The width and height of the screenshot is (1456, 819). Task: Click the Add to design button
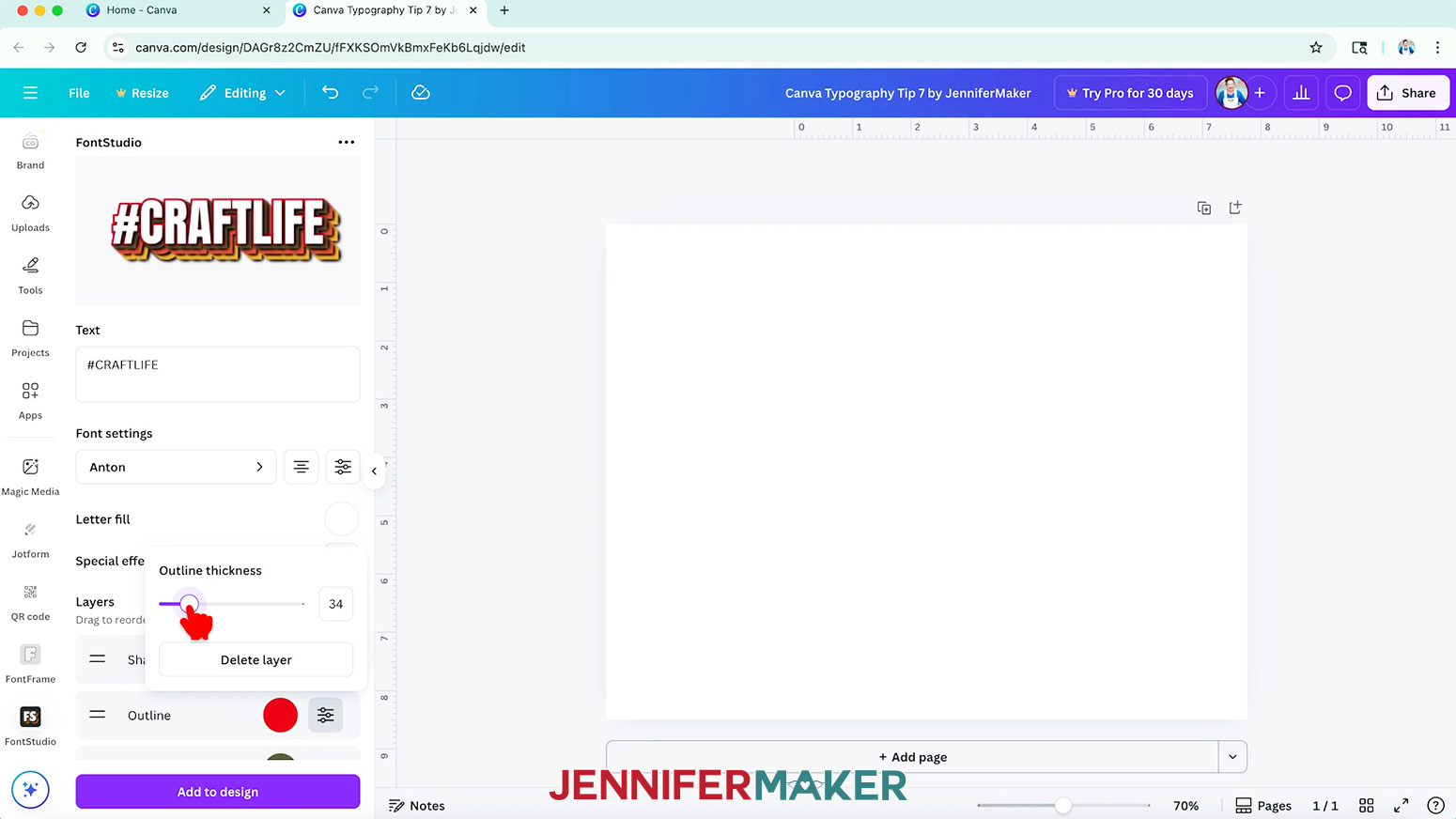218,792
